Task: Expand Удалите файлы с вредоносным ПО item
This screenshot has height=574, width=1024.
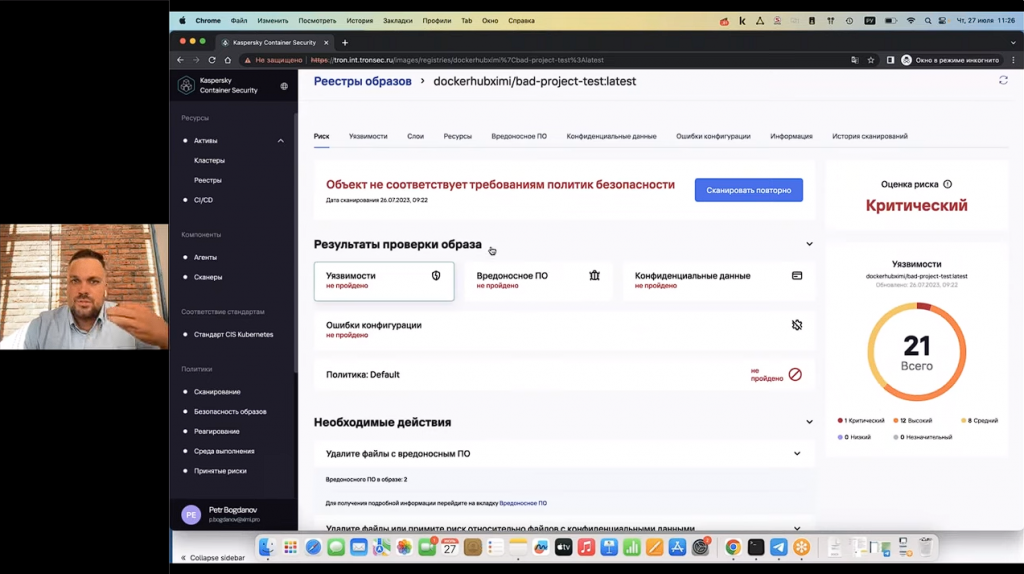Action: click(x=797, y=453)
